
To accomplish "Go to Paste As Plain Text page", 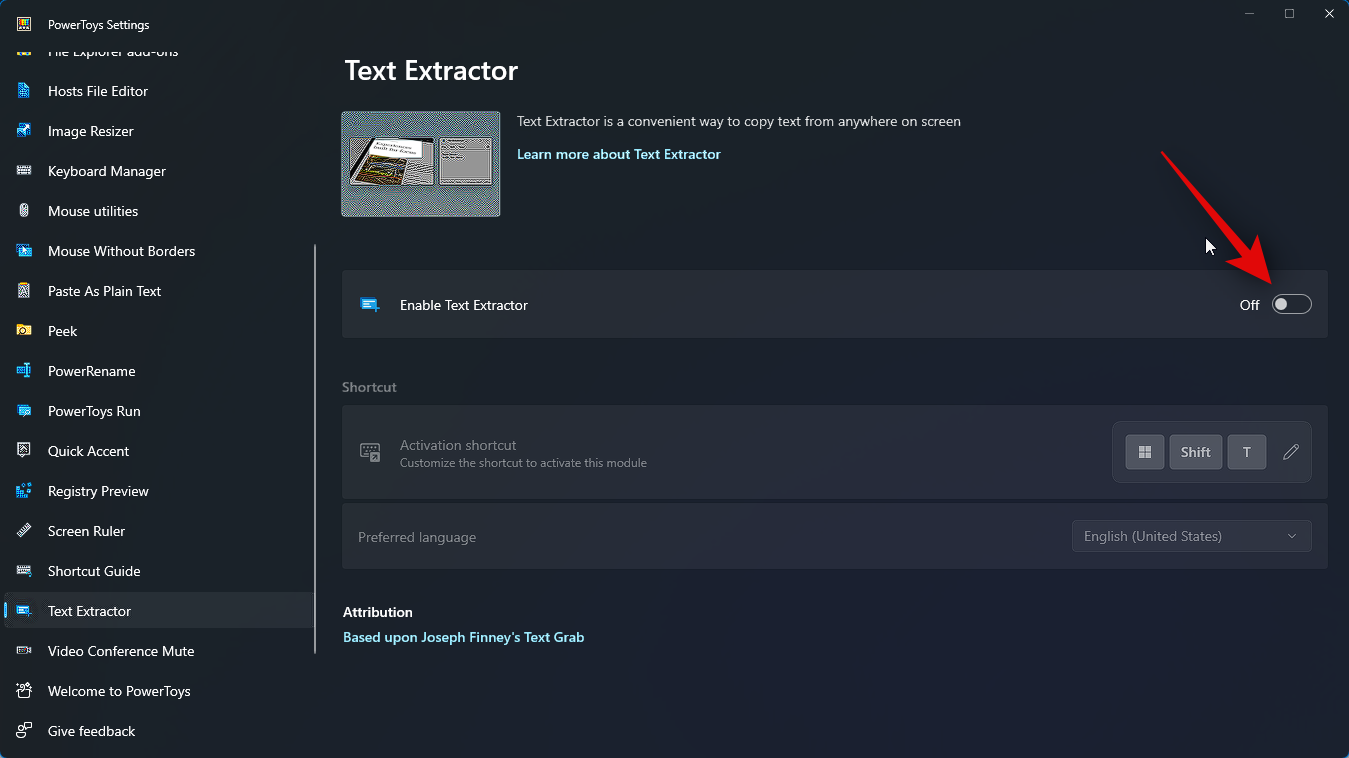I will point(104,291).
